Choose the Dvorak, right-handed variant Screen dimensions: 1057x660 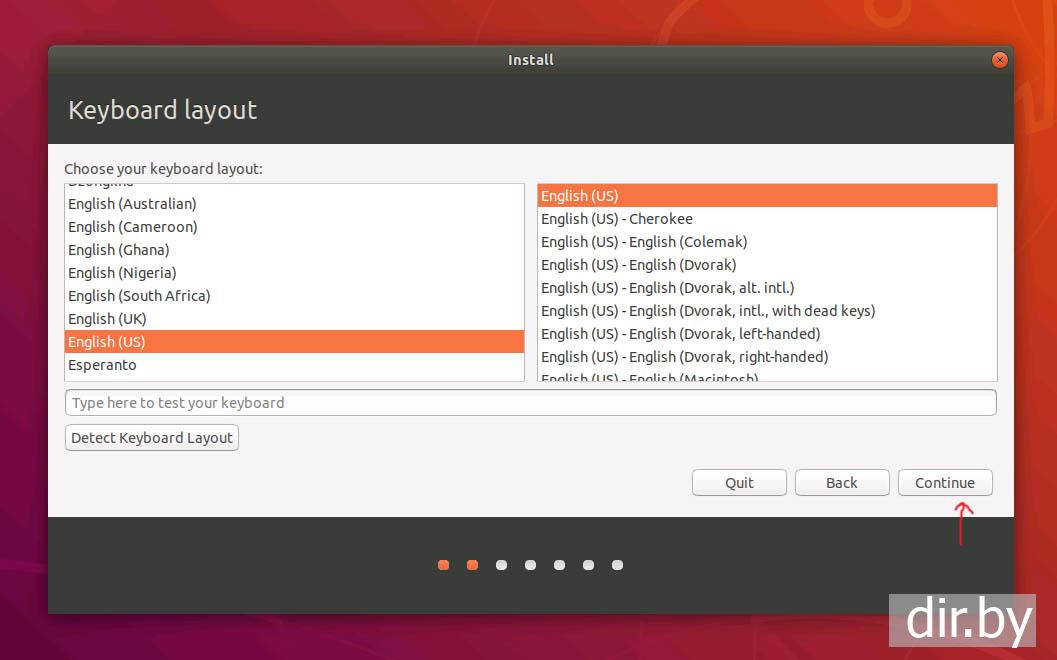767,356
